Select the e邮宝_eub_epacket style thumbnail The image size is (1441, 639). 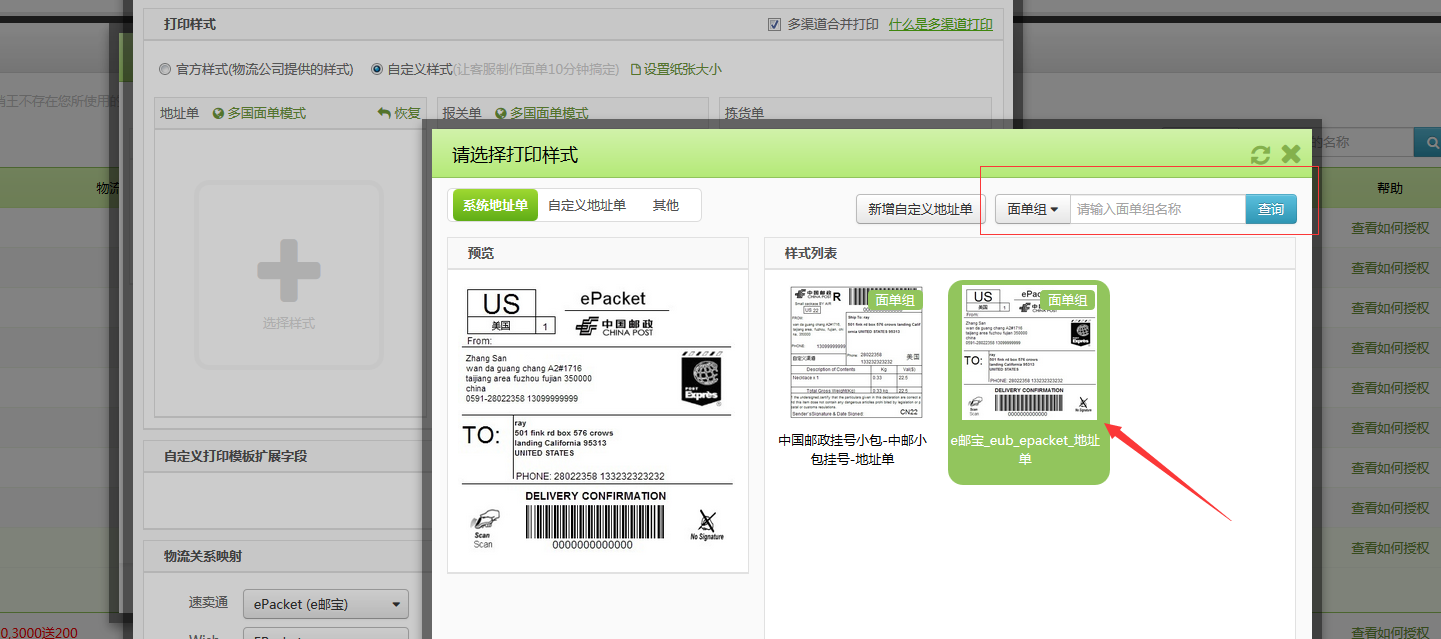coord(1029,352)
